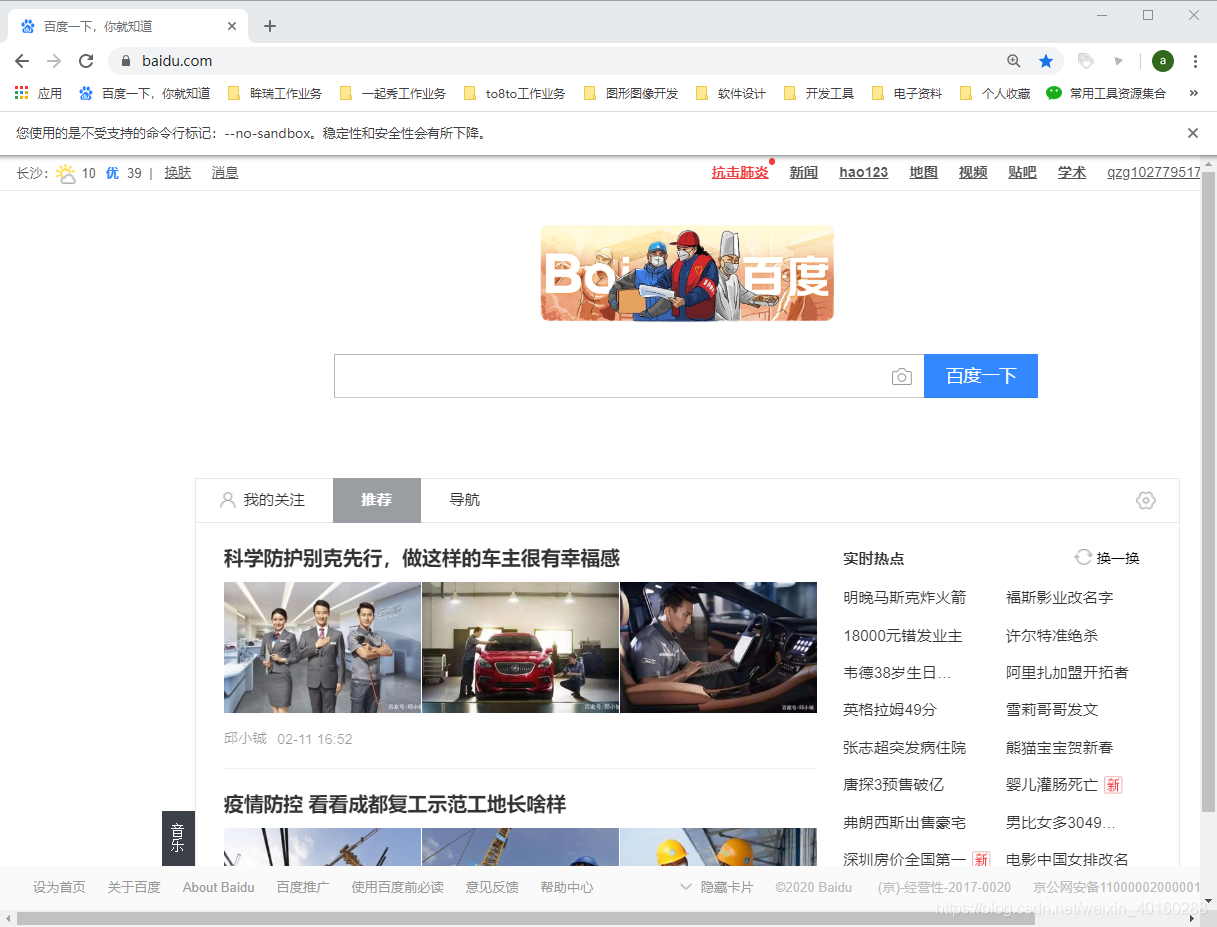Click the 音乐 side tab
The width and height of the screenshot is (1217, 927).
pos(178,838)
